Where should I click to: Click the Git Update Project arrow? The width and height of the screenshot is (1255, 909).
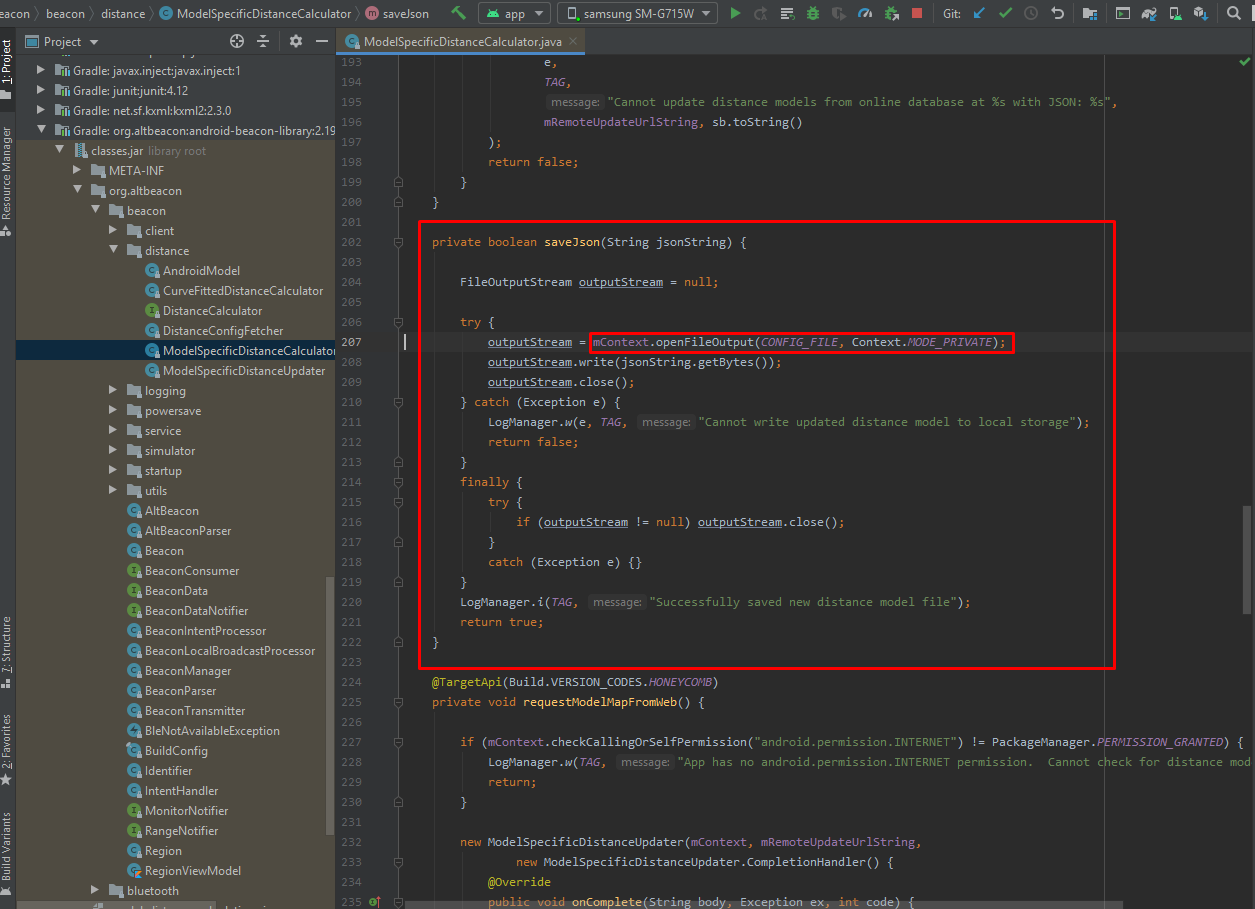979,14
